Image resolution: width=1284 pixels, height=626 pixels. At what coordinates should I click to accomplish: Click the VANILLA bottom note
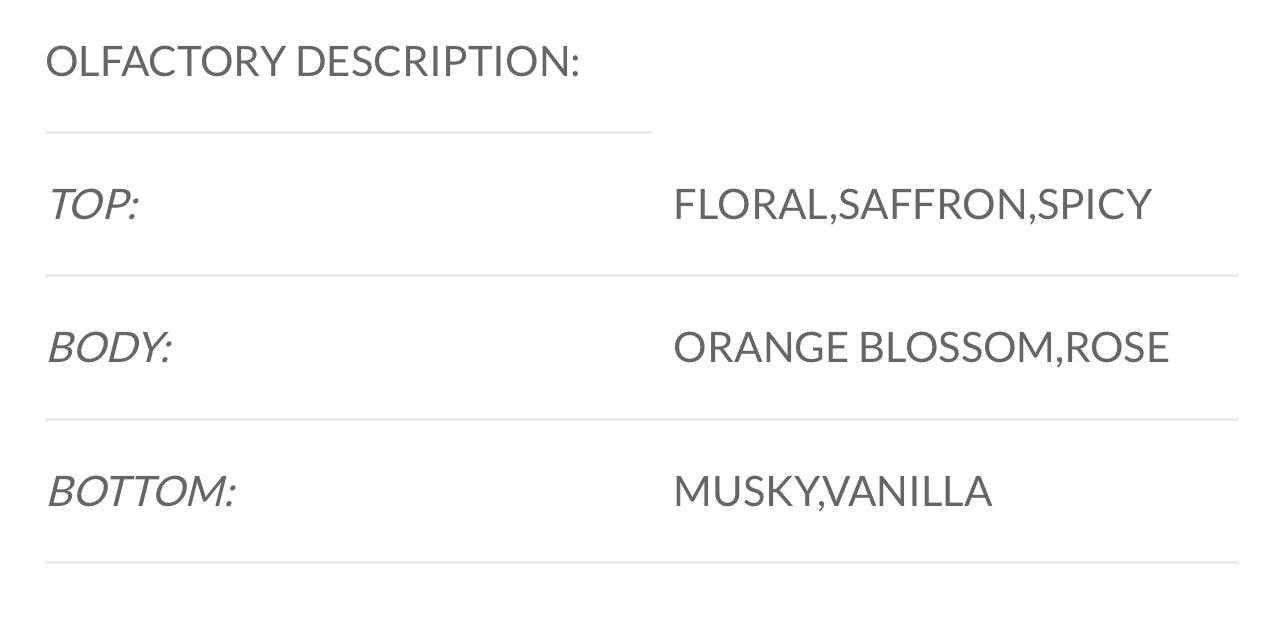click(909, 491)
